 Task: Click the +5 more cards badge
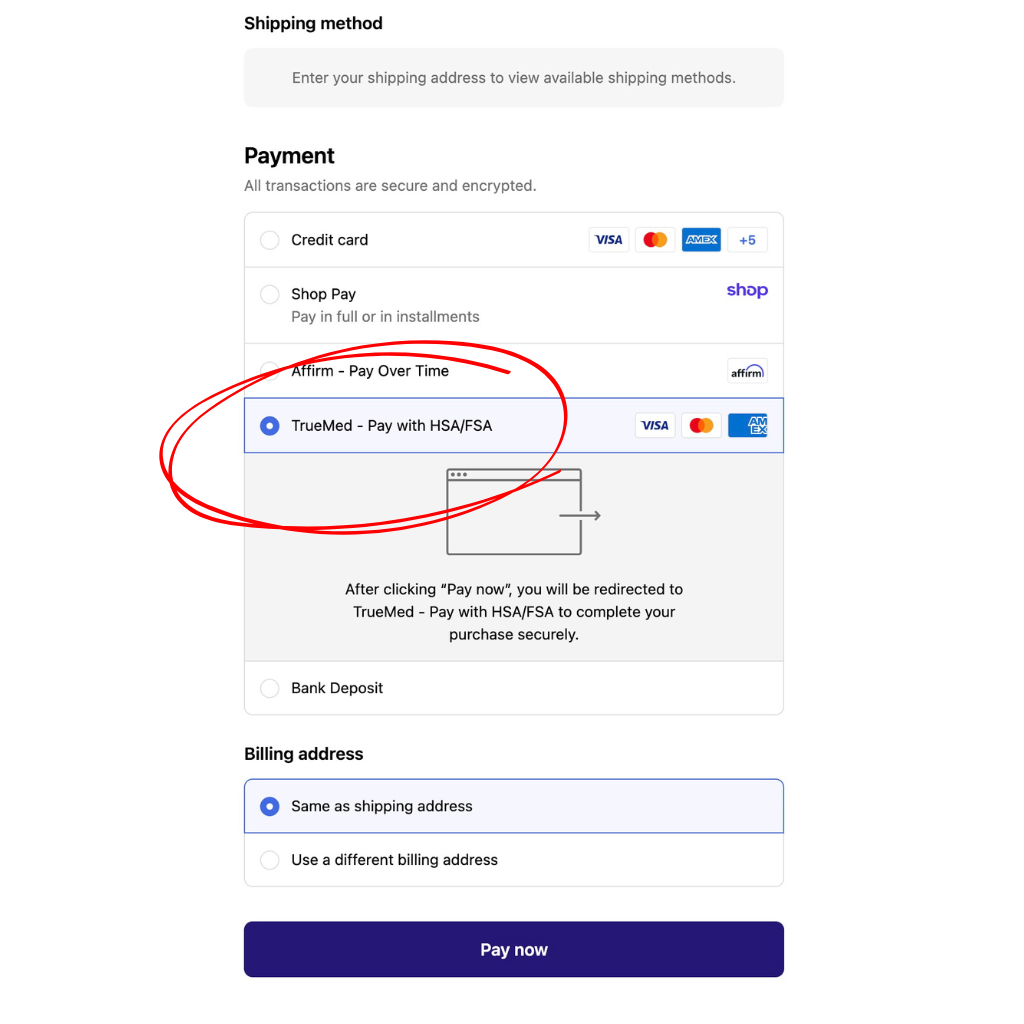click(747, 240)
